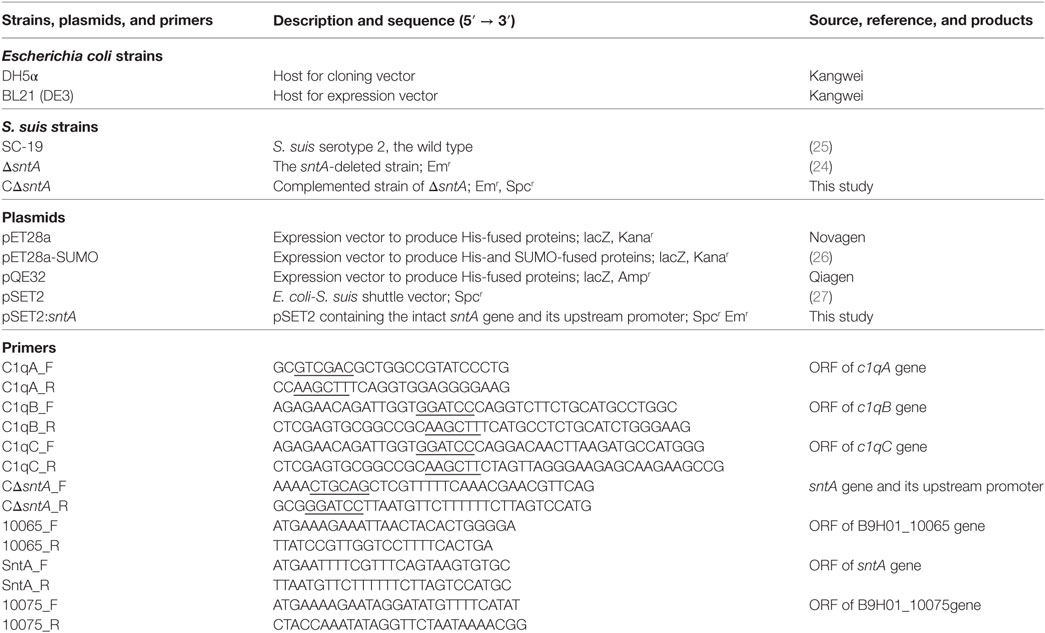
Task: Click the Plasmids section heading
Action: tap(33, 218)
